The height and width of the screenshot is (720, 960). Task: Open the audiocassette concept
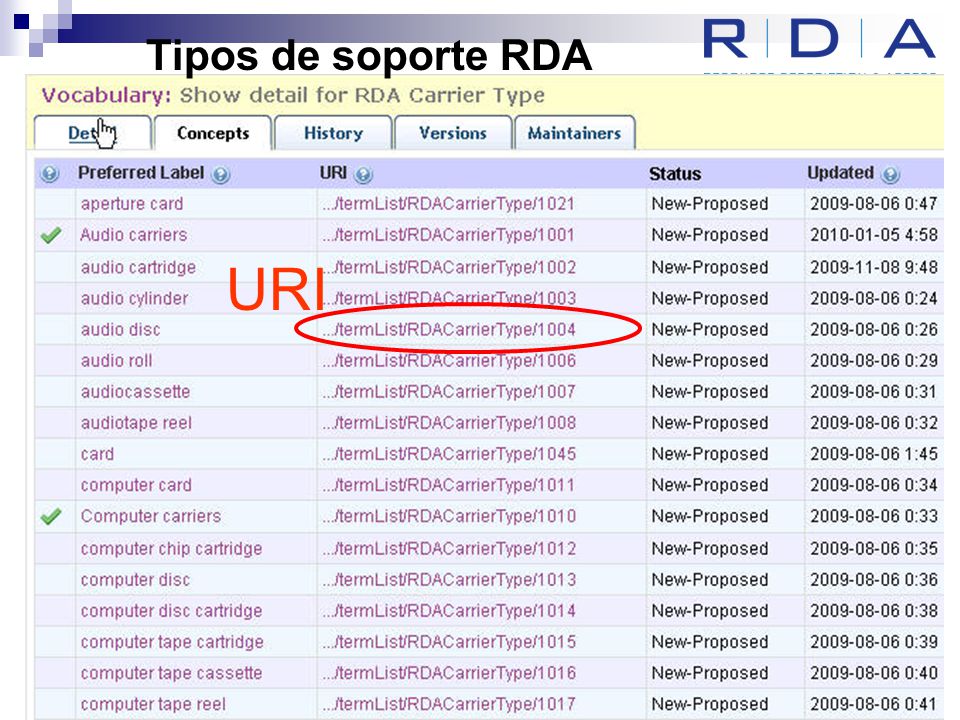(x=135, y=392)
